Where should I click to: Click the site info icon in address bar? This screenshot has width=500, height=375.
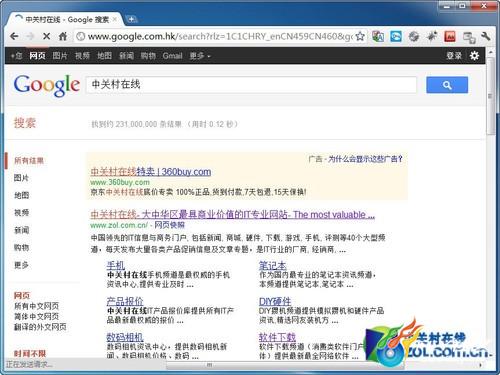tap(80, 36)
